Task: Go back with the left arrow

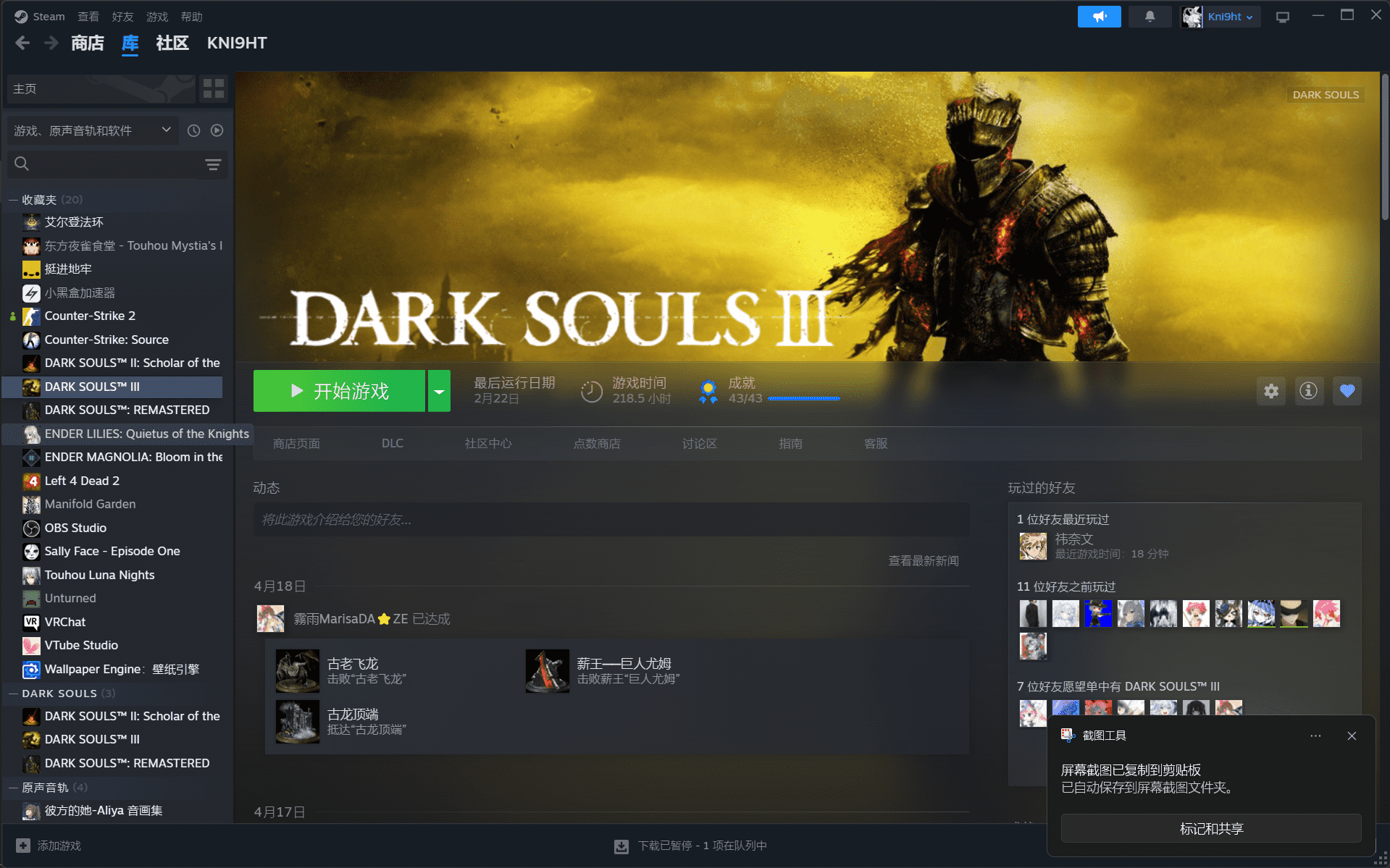Action: [22, 43]
